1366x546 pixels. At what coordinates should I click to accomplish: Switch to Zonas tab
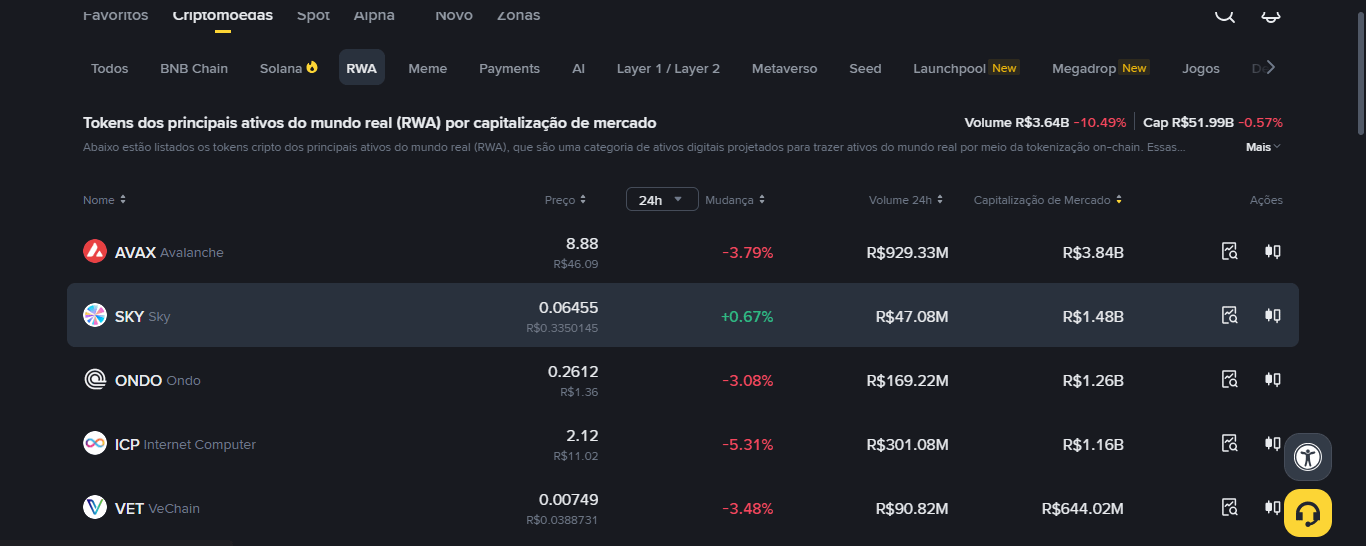pyautogui.click(x=518, y=15)
